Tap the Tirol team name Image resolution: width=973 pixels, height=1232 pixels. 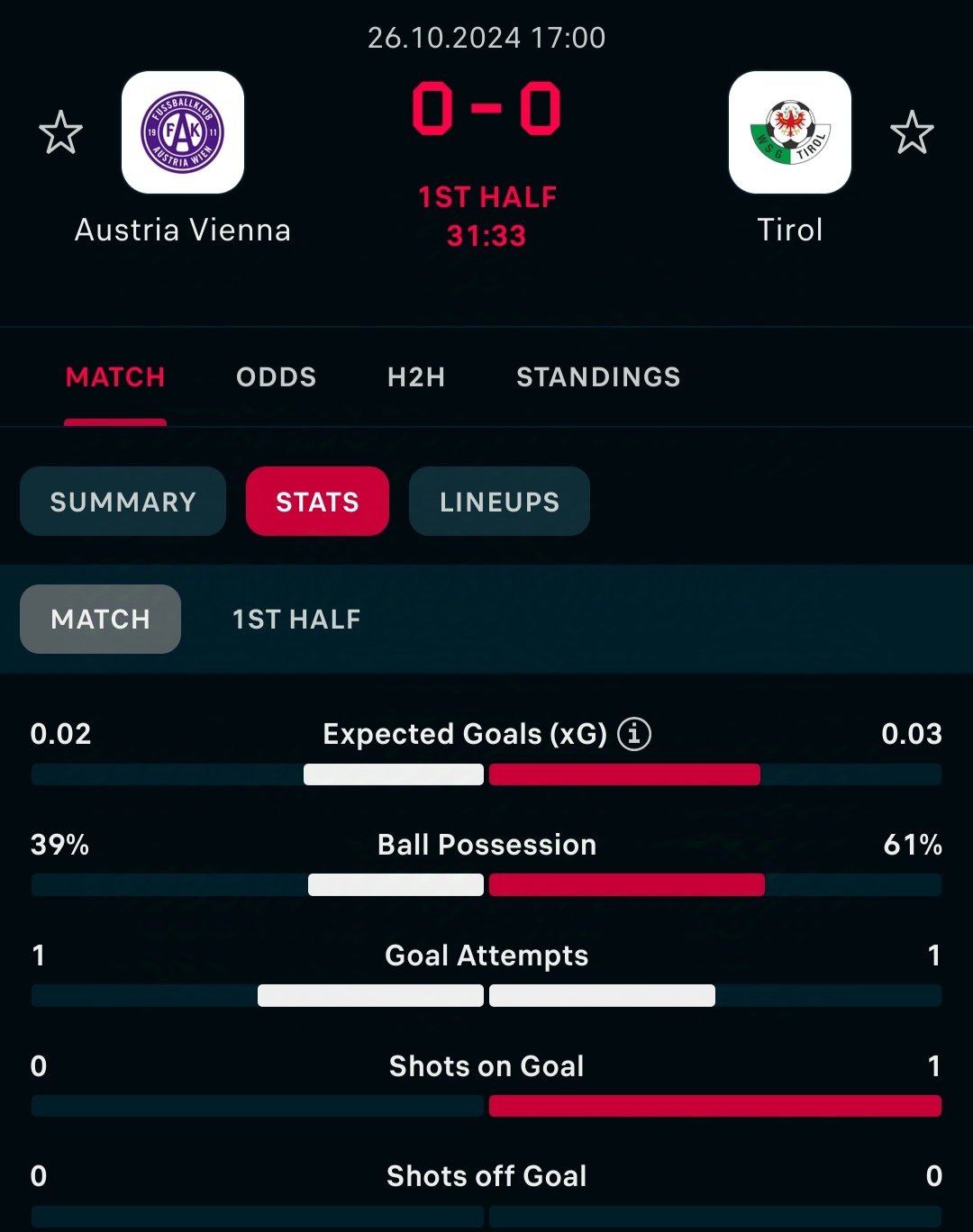click(x=790, y=230)
